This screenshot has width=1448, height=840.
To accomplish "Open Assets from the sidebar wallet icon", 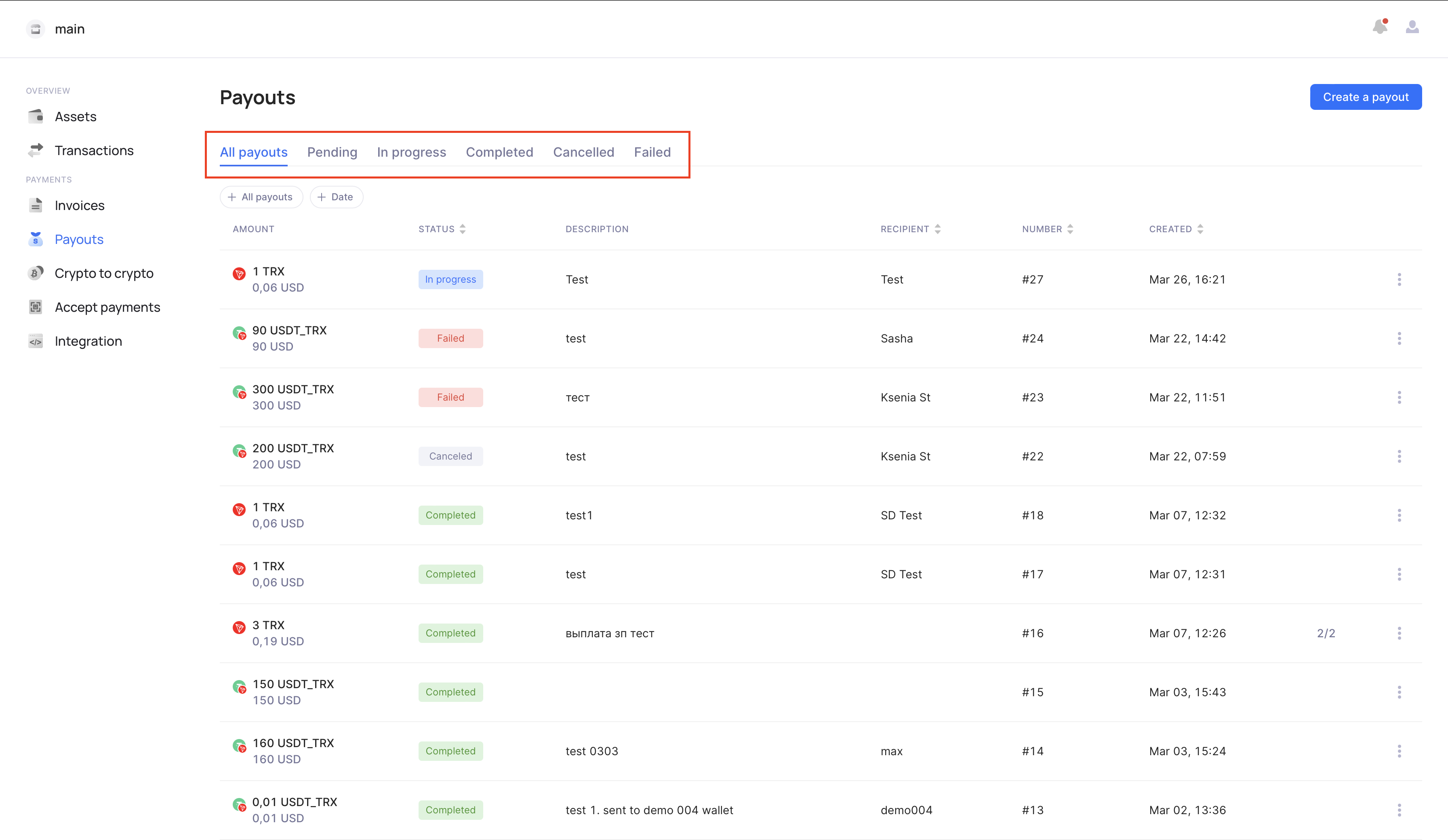I will point(36,117).
